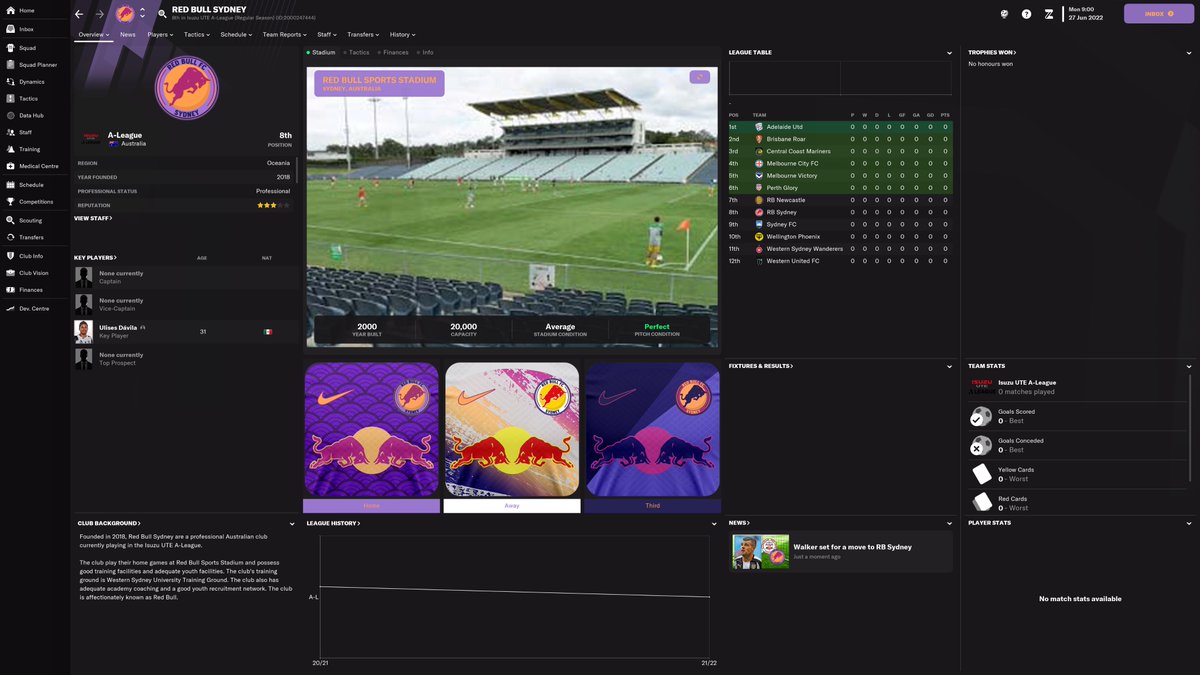The height and width of the screenshot is (675, 1200).
Task: Select the Third kit tab
Action: [x=652, y=506]
